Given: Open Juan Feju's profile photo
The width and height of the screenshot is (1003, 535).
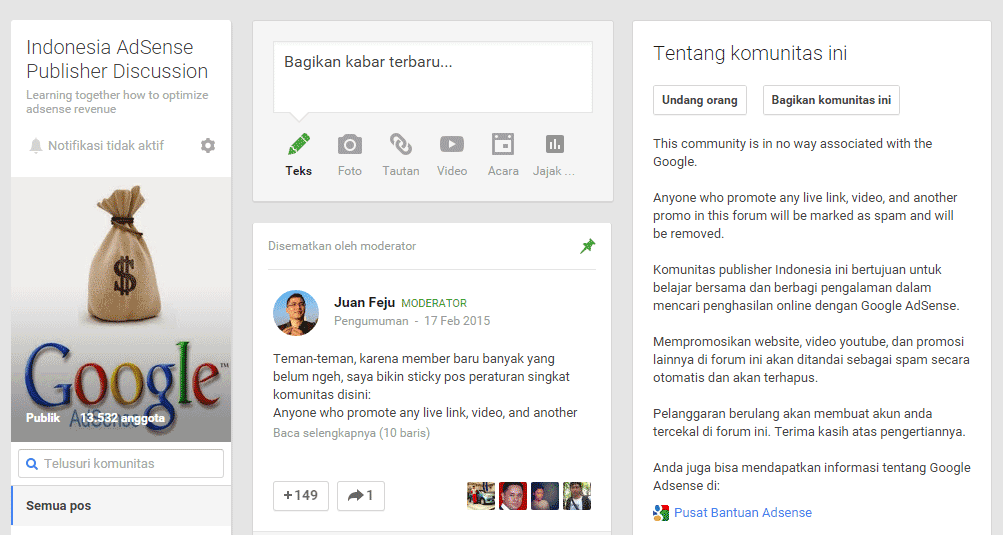Looking at the screenshot, I should 296,313.
